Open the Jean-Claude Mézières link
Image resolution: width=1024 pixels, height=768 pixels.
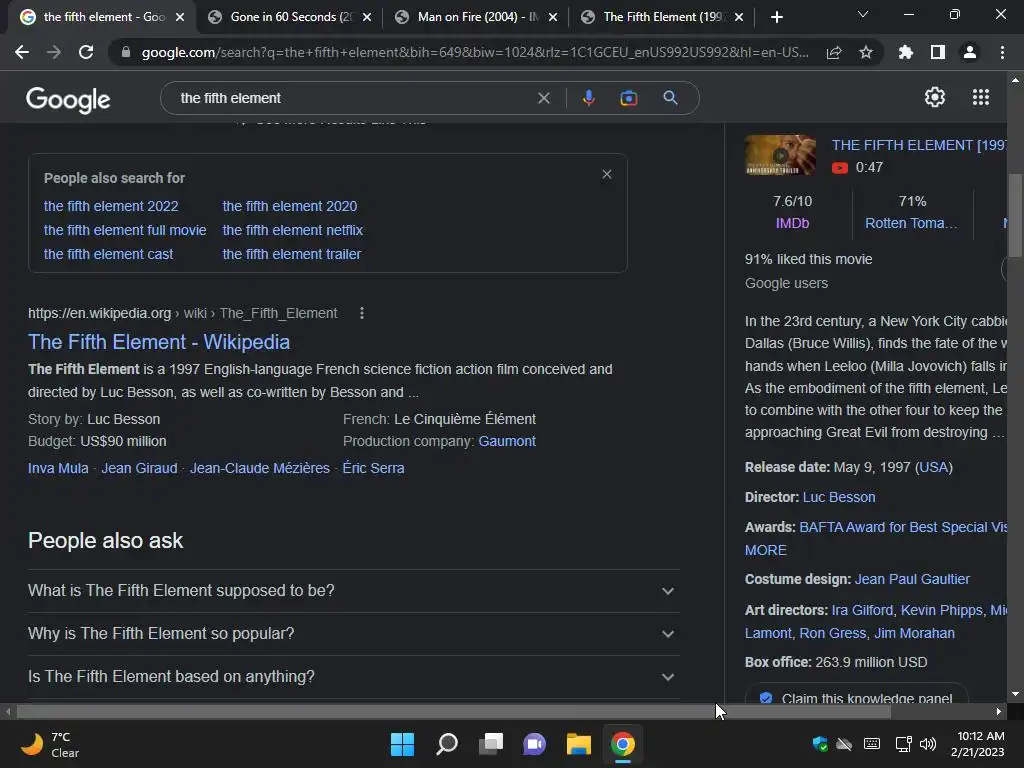260,468
